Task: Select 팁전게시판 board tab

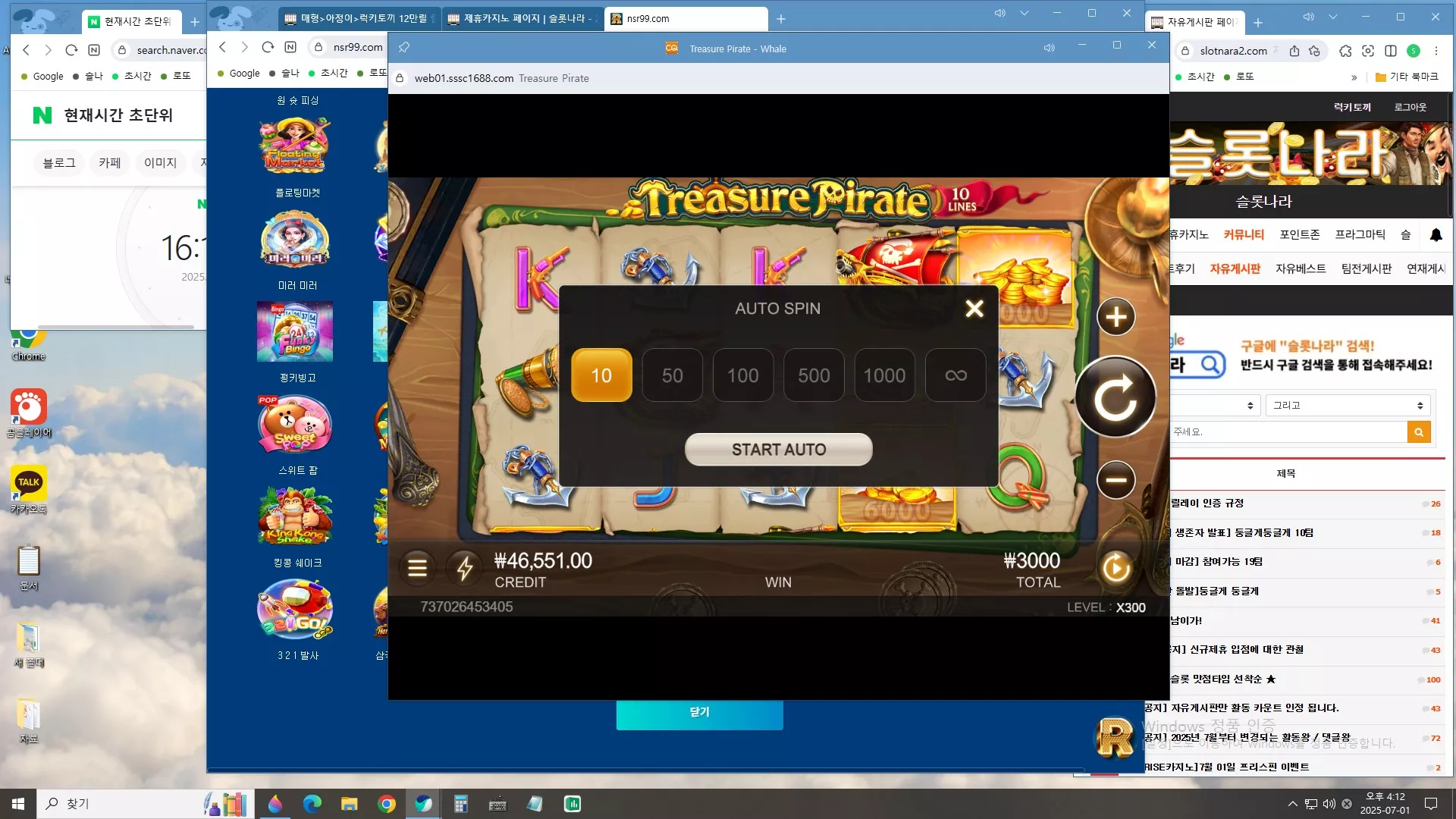Action: [x=1367, y=268]
